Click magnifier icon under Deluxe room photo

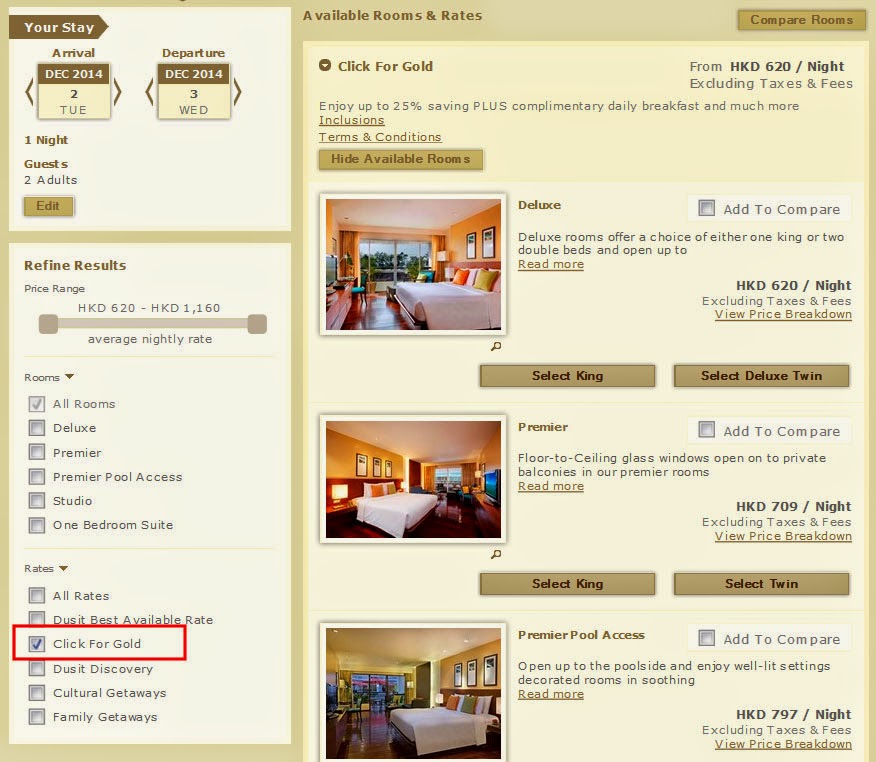point(496,346)
